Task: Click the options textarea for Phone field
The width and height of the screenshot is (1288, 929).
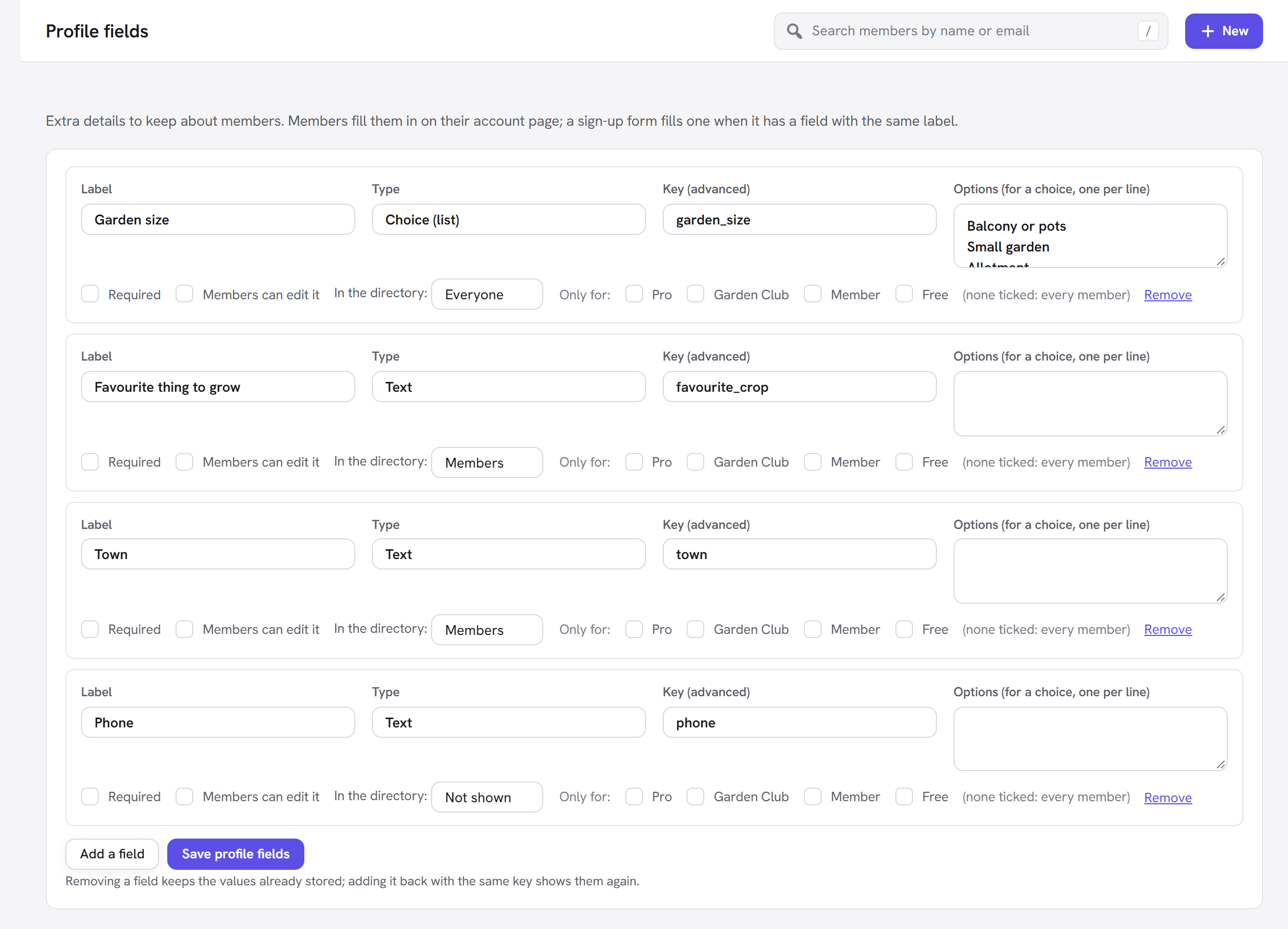Action: click(1090, 739)
